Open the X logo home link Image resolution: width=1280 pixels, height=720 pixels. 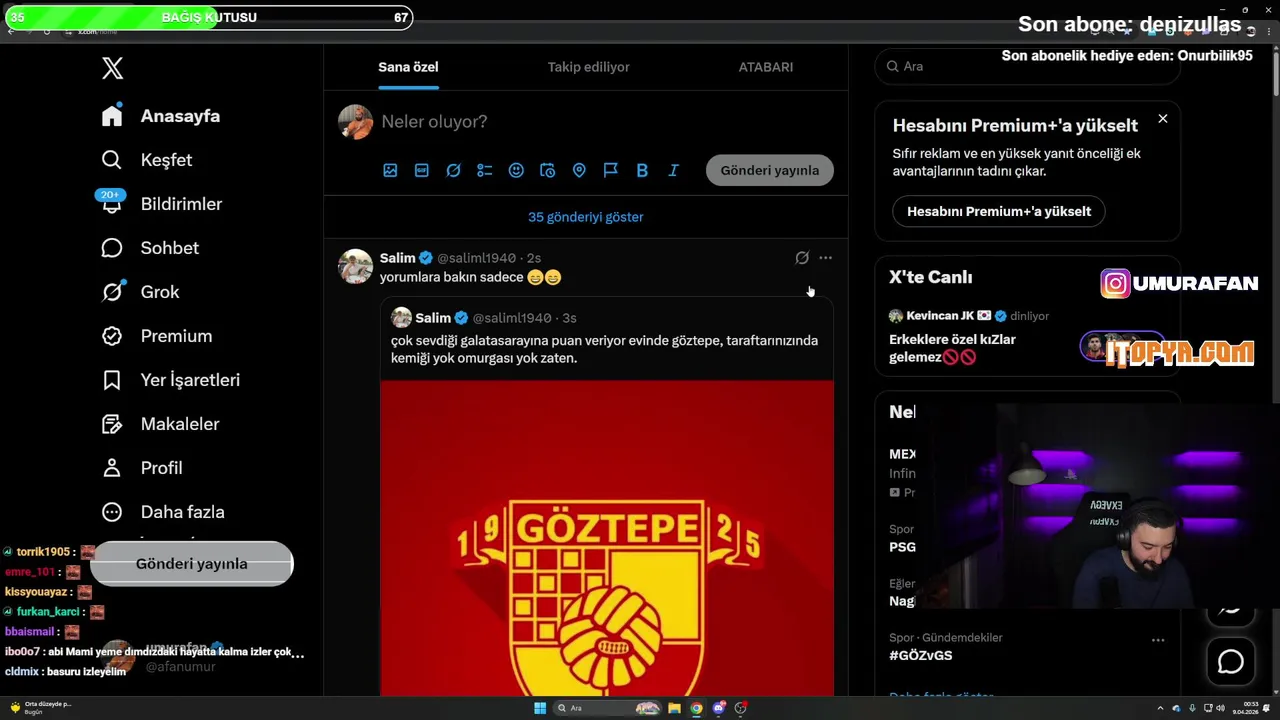coord(113,68)
